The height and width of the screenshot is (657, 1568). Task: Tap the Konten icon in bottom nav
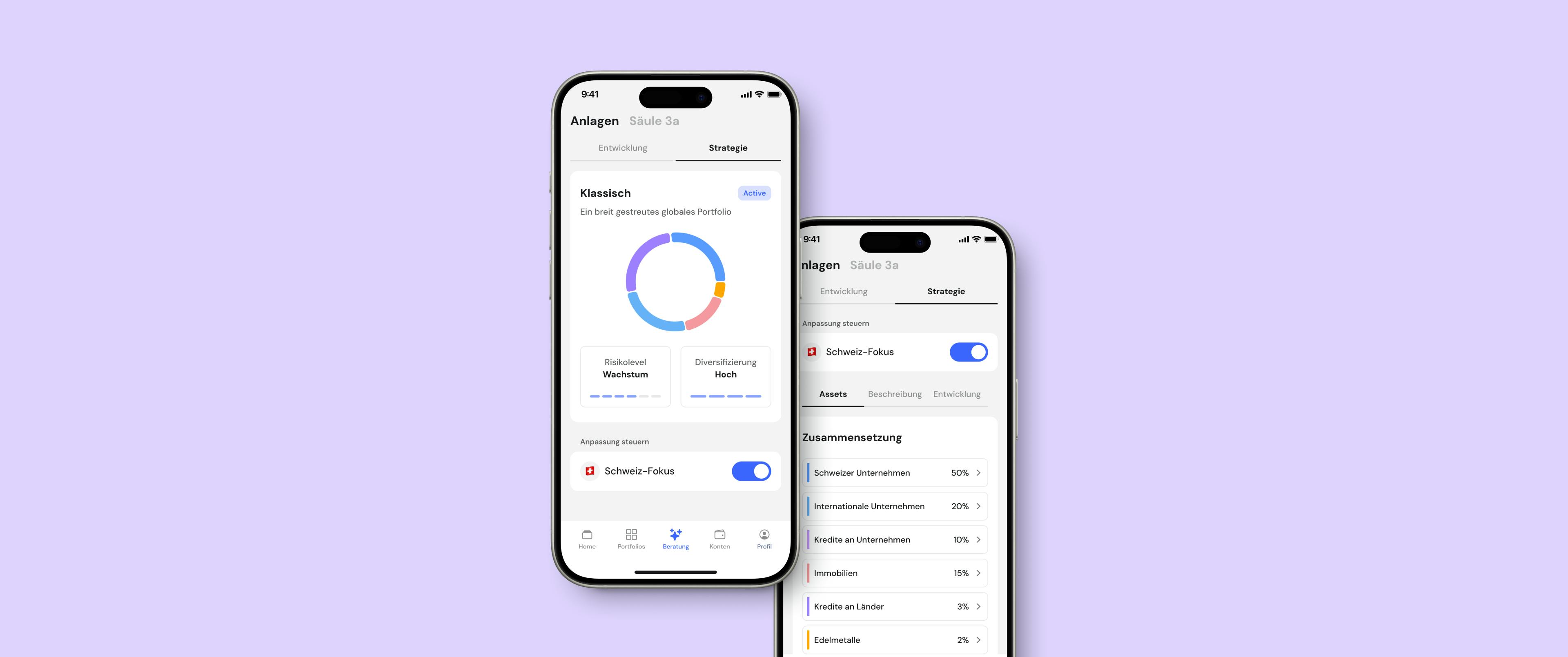click(720, 537)
